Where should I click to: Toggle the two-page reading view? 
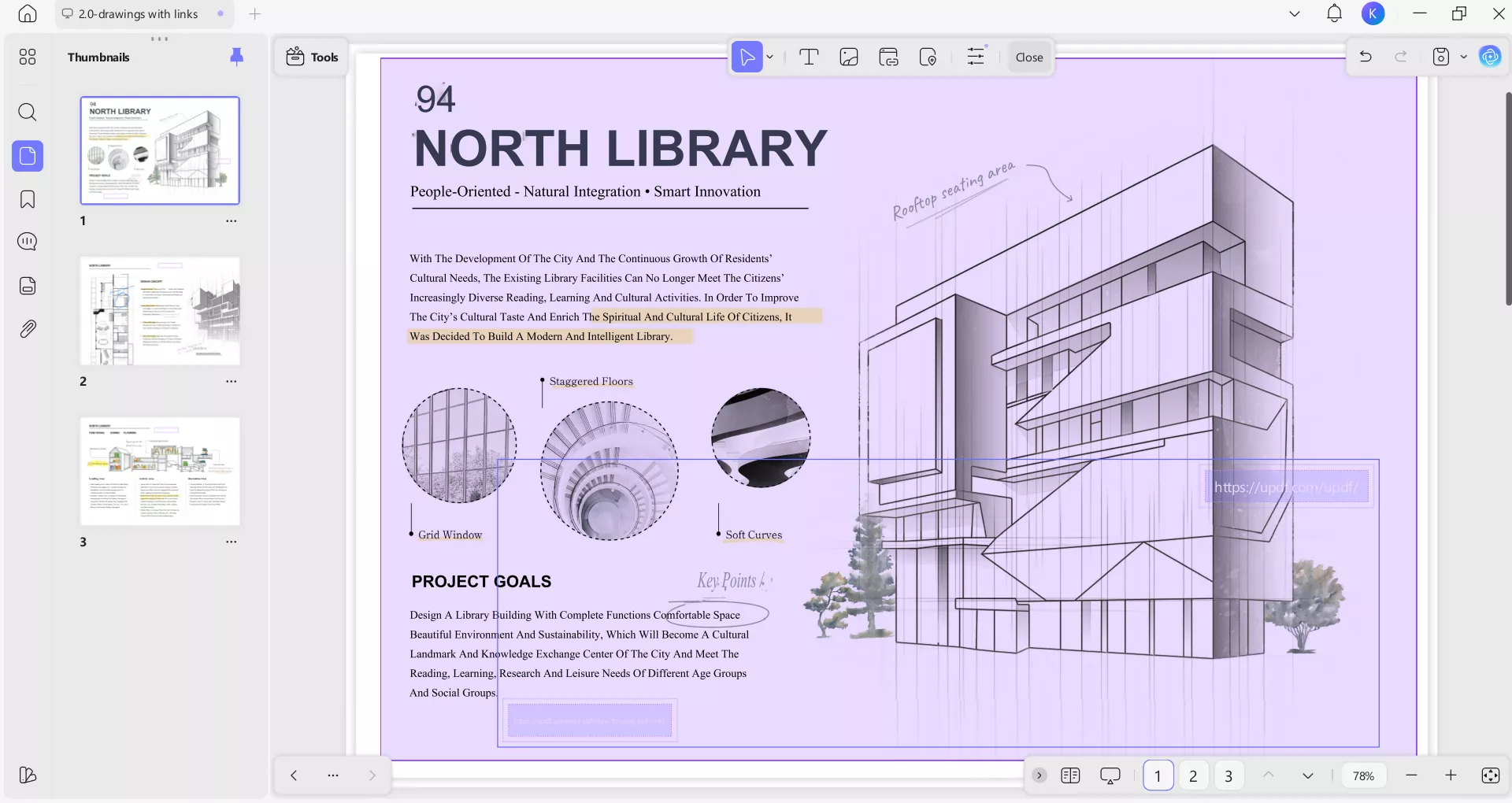point(1070,775)
